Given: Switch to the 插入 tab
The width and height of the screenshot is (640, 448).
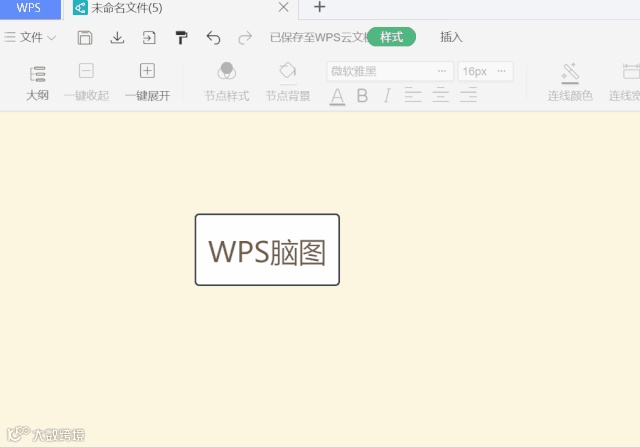Looking at the screenshot, I should click(x=451, y=37).
